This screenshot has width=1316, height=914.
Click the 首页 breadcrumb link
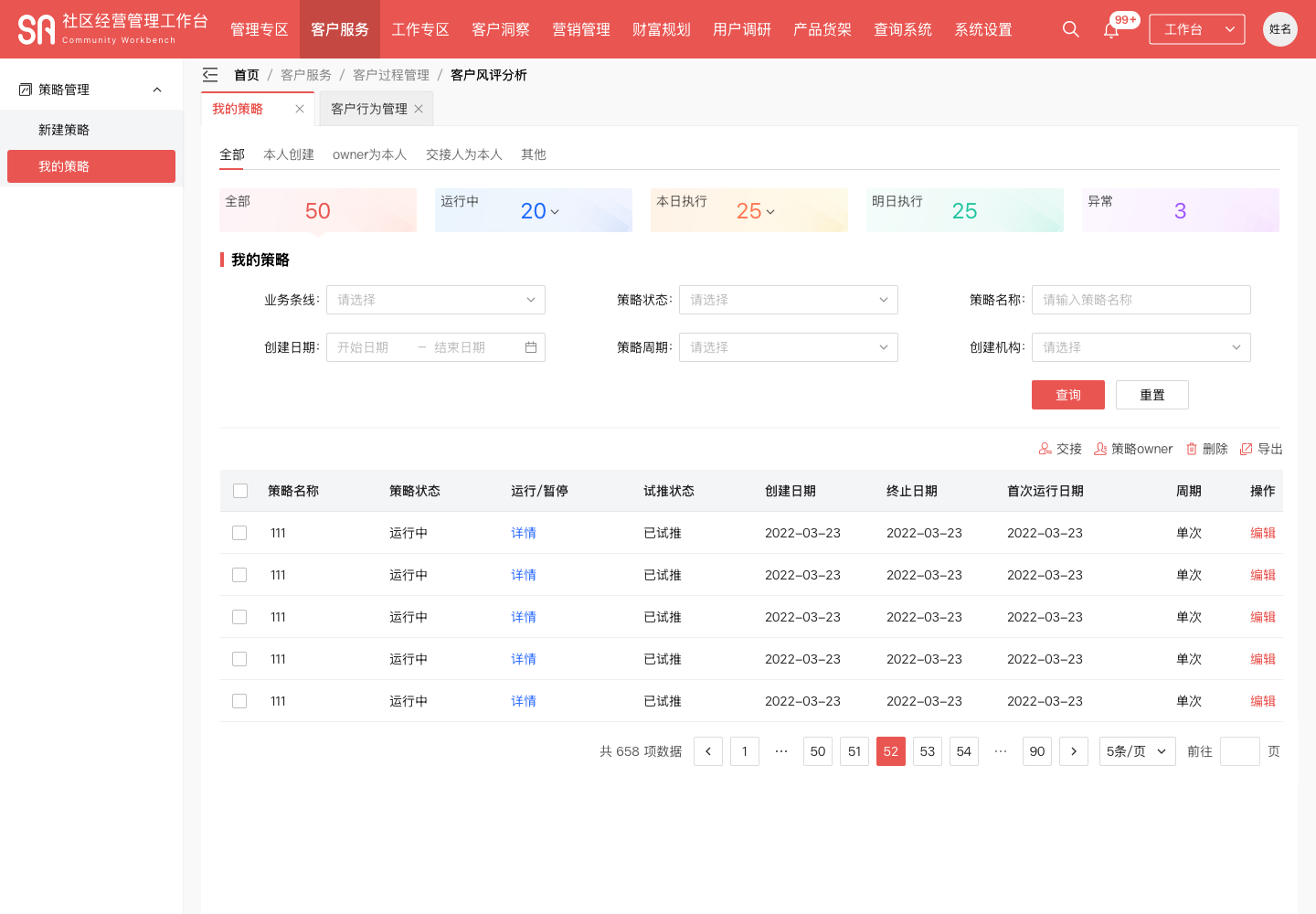tap(247, 75)
